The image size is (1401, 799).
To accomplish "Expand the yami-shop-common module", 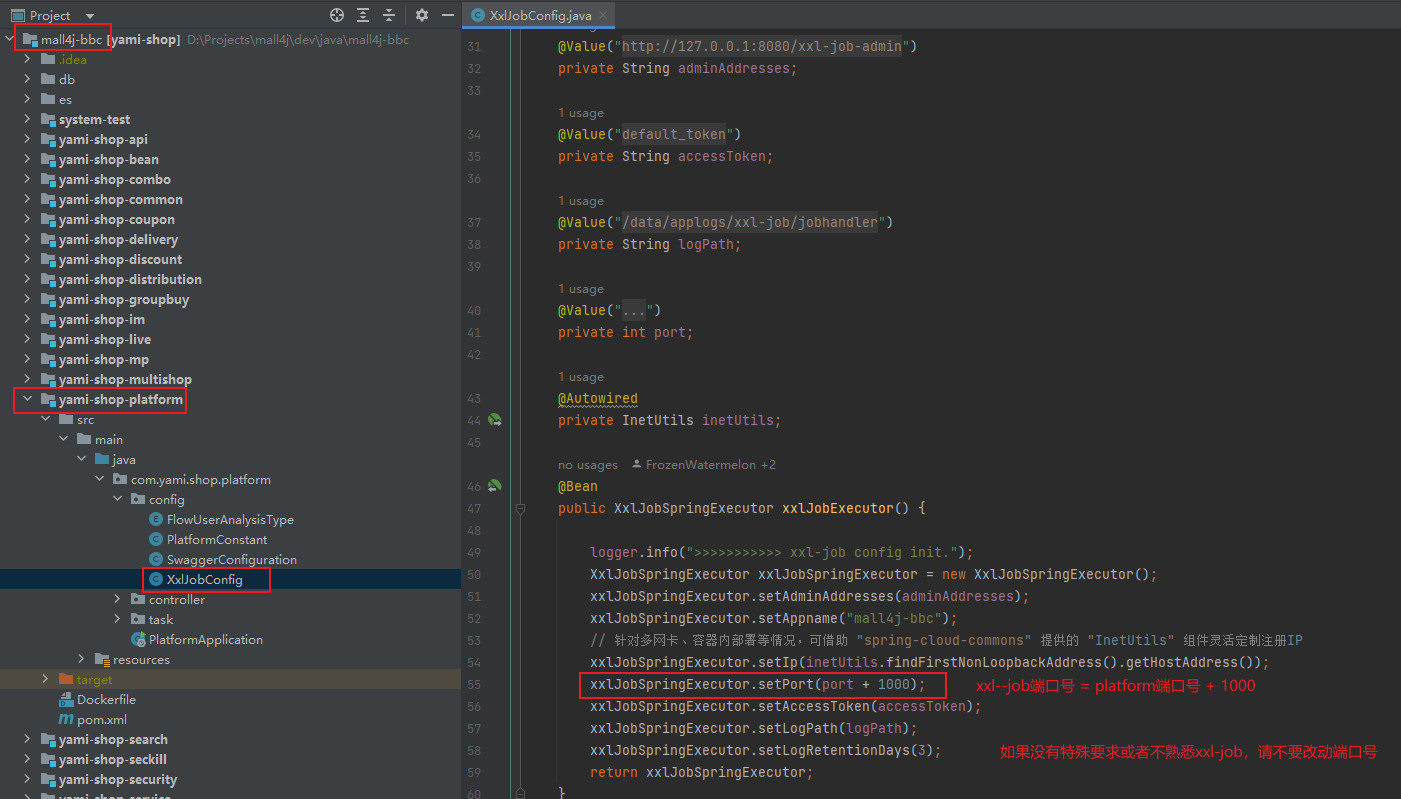I will (28, 199).
